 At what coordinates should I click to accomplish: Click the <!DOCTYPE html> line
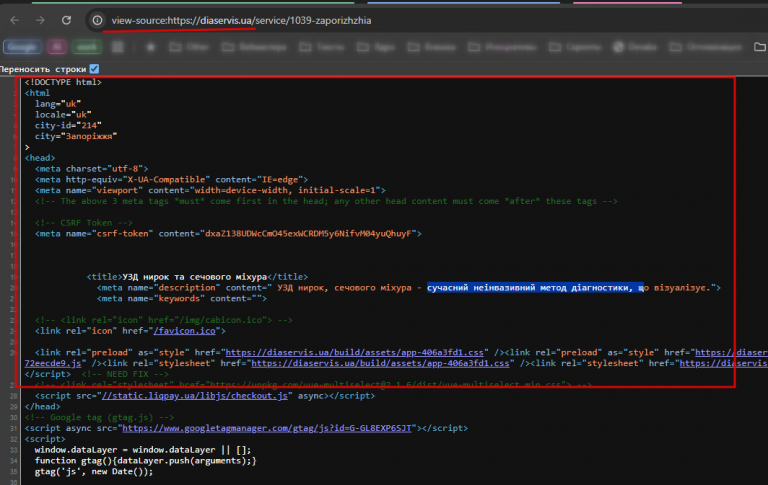click(x=63, y=82)
